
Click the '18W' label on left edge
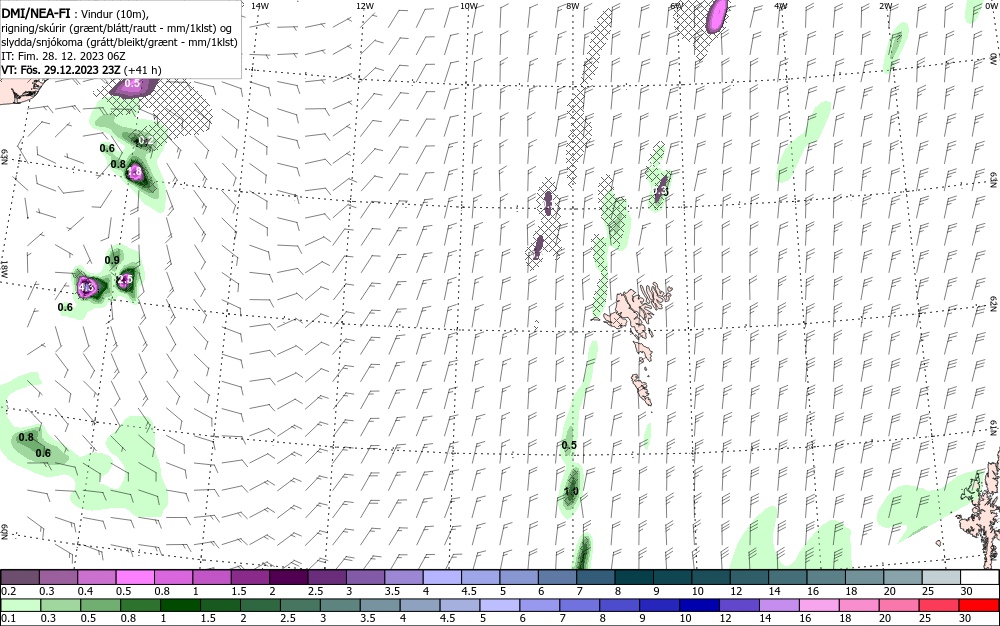tap(4, 268)
